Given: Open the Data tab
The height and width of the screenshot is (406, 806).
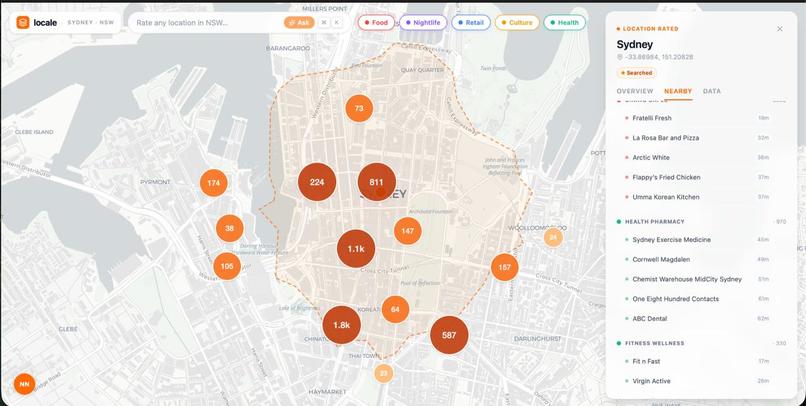Looking at the screenshot, I should (712, 91).
